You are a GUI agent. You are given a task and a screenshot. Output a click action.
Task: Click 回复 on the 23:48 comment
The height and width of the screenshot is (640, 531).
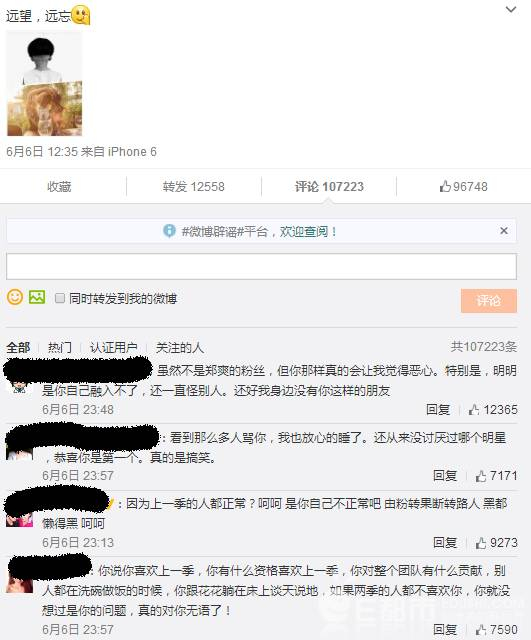(x=438, y=409)
